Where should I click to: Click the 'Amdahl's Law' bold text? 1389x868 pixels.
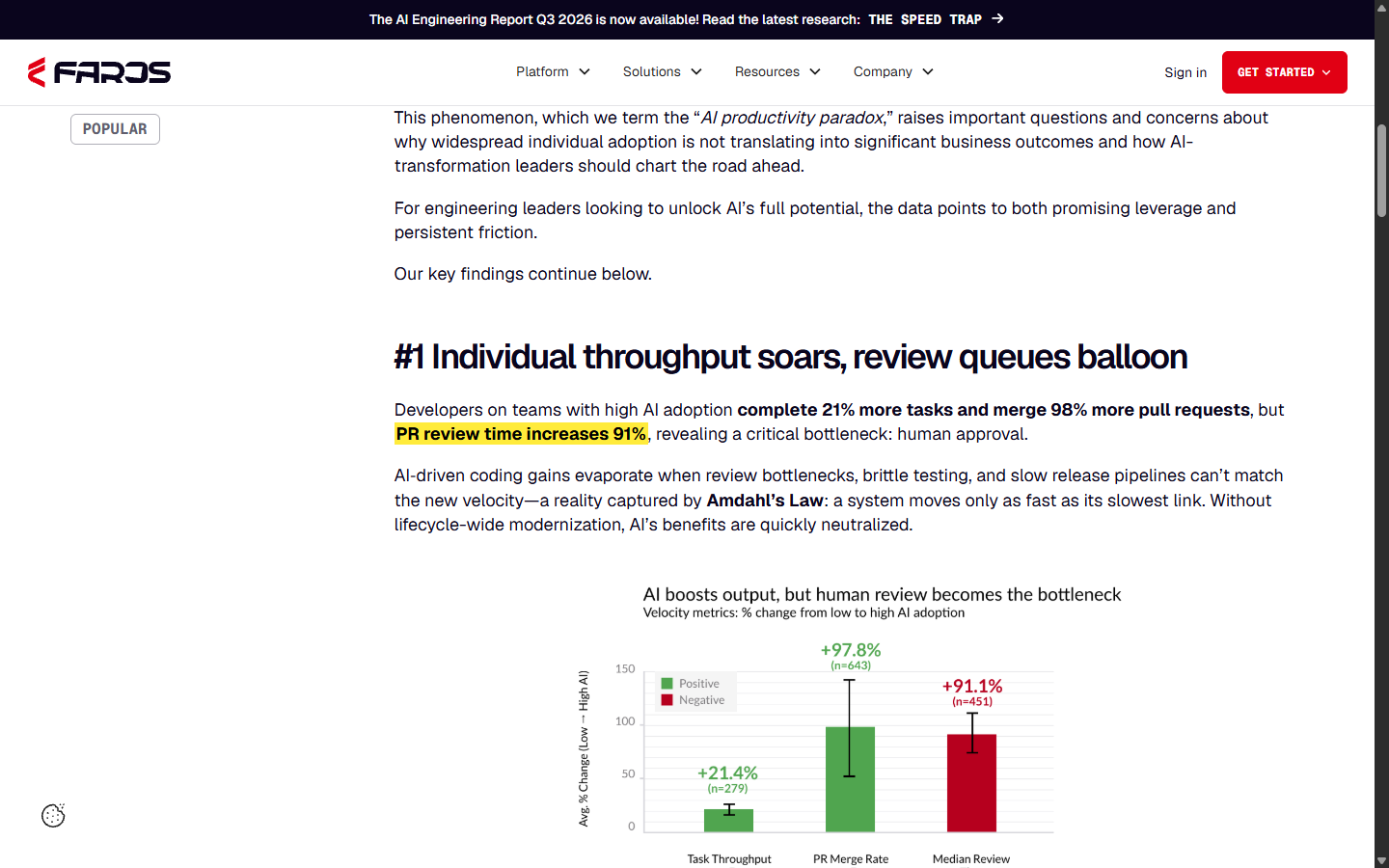tap(765, 501)
